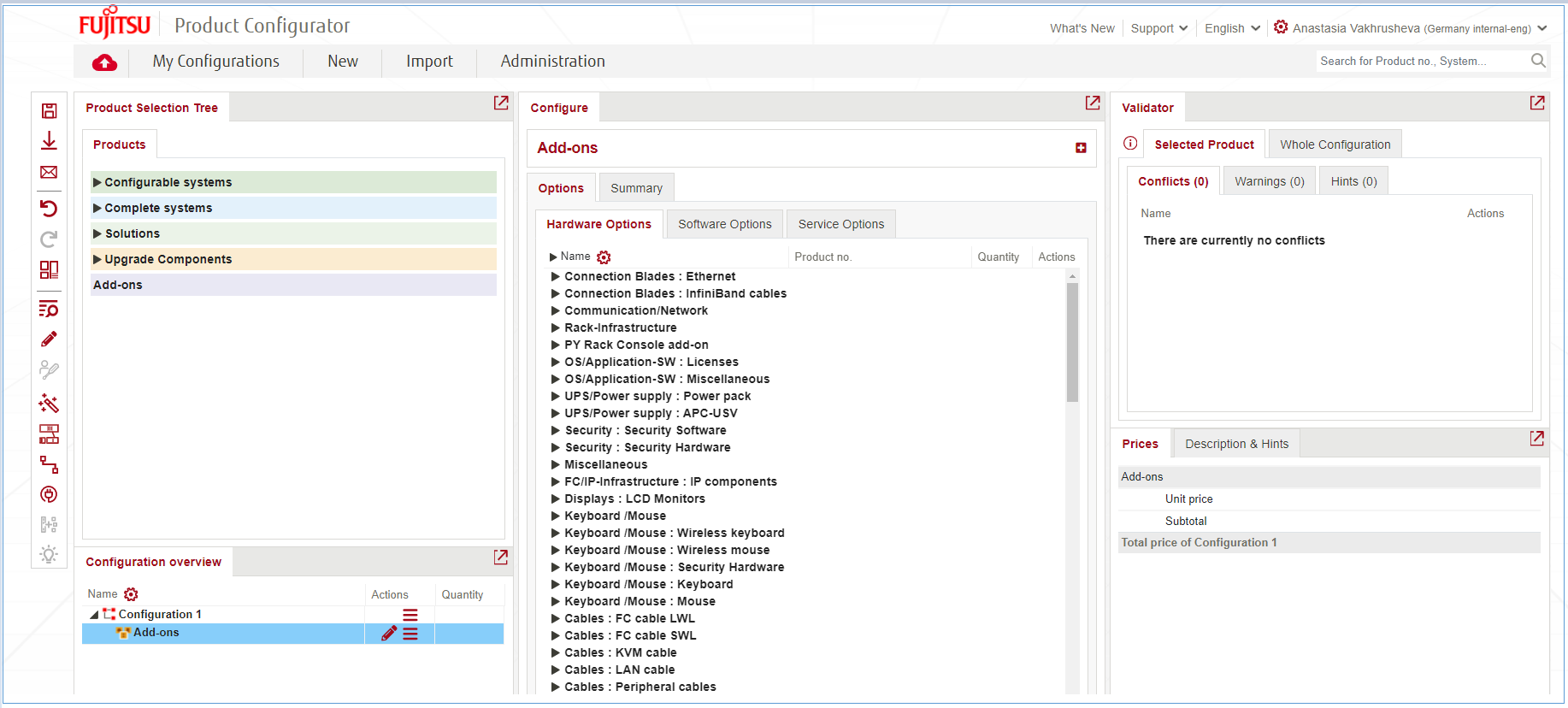Click the Hardware Options list scrollbar
The width and height of the screenshot is (1568, 708).
1072,342
